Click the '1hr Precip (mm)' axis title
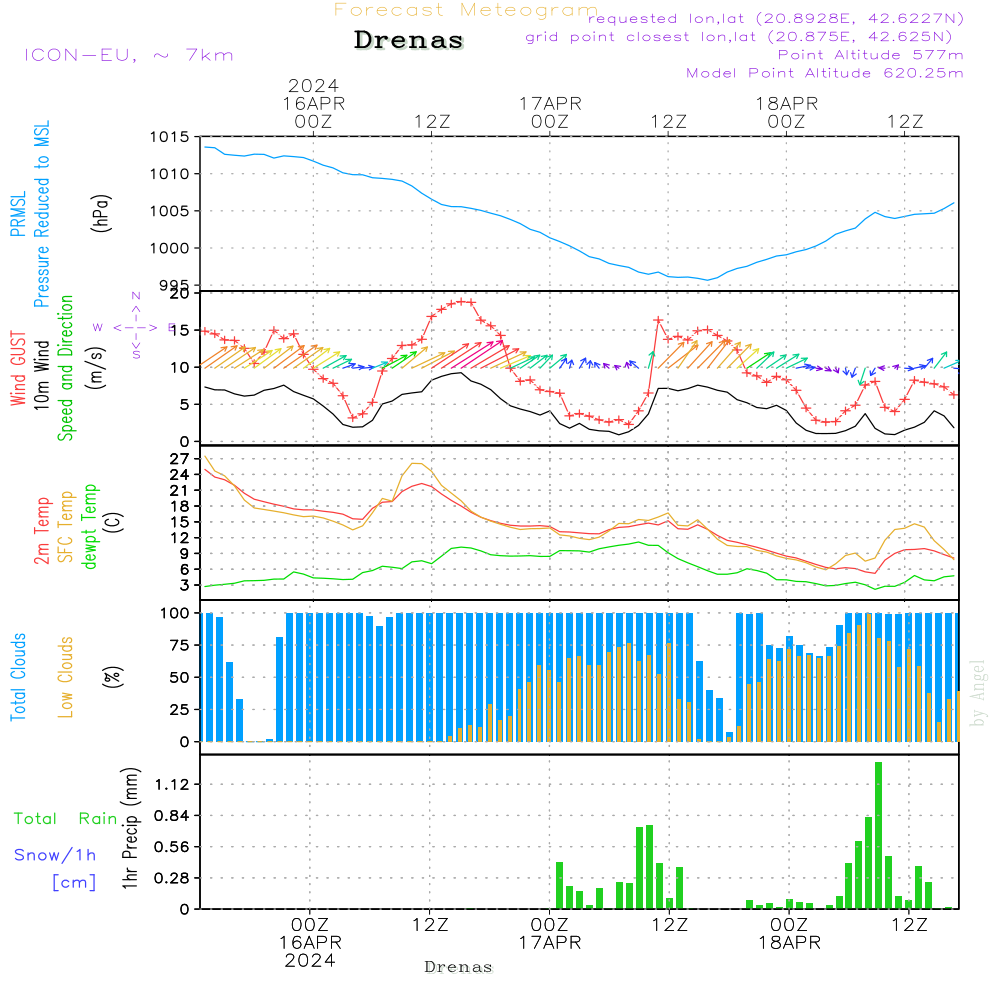The height and width of the screenshot is (1000, 1000). (130, 828)
